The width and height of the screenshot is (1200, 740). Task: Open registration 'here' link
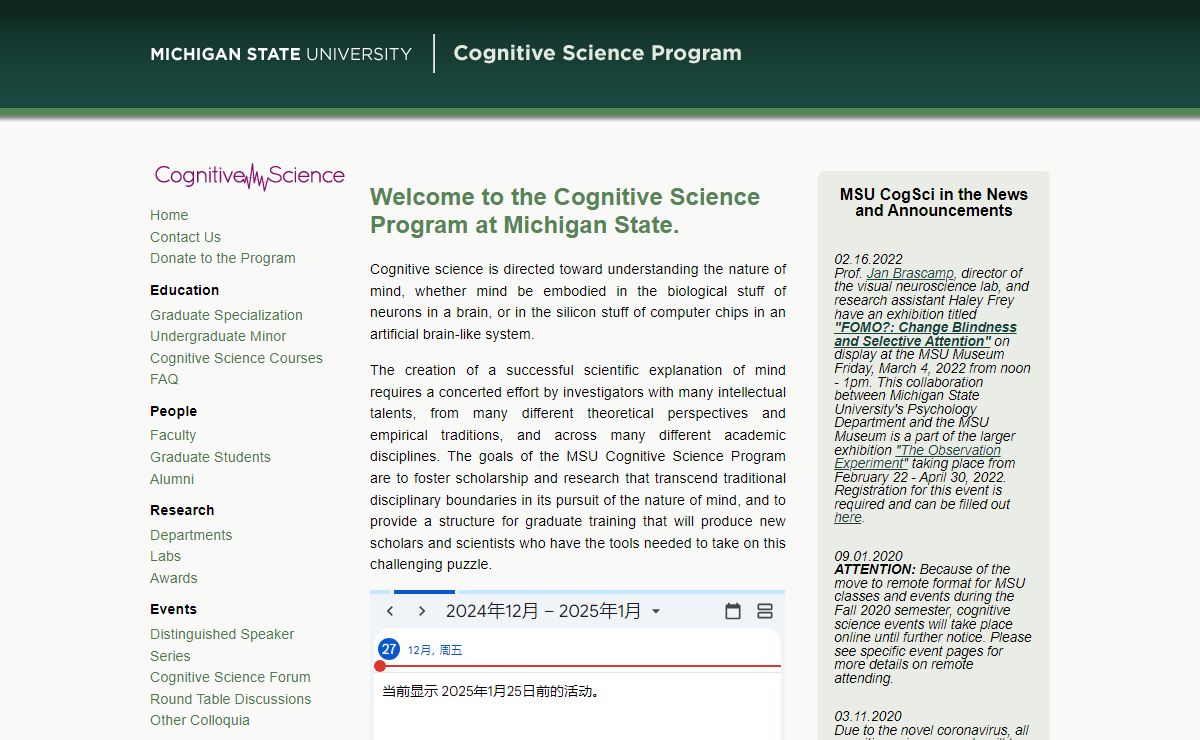click(x=848, y=518)
